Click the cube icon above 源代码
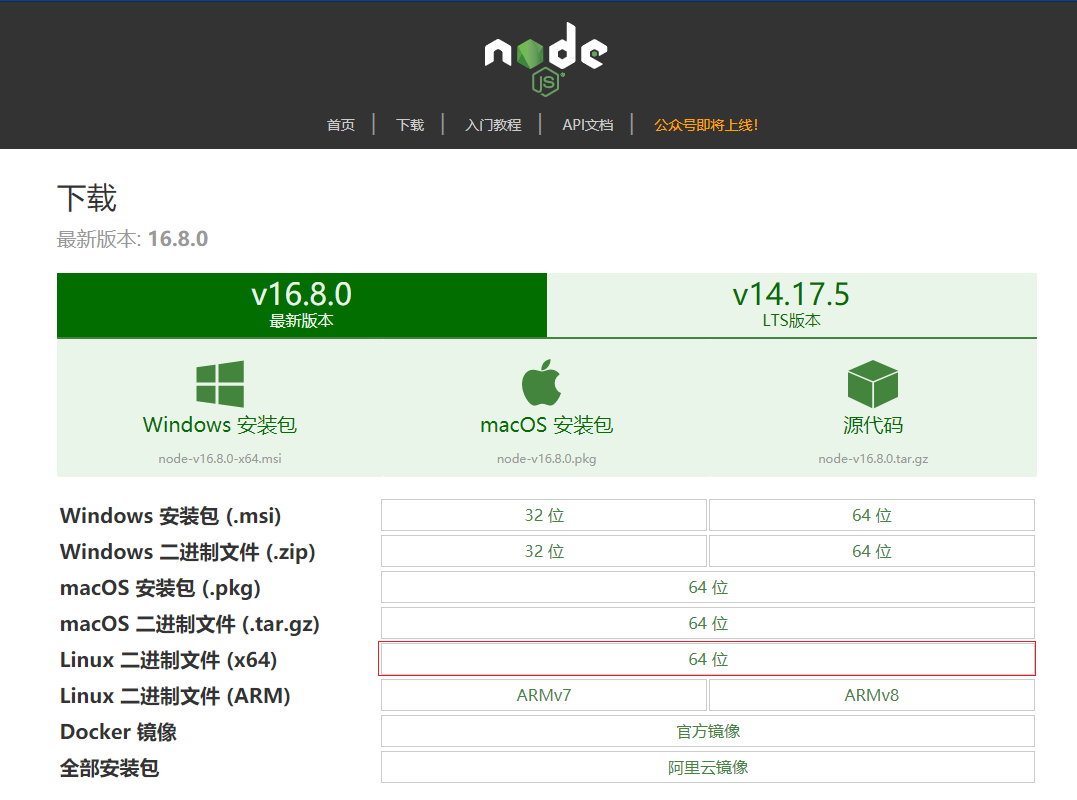The width and height of the screenshot is (1077, 800). 872,382
